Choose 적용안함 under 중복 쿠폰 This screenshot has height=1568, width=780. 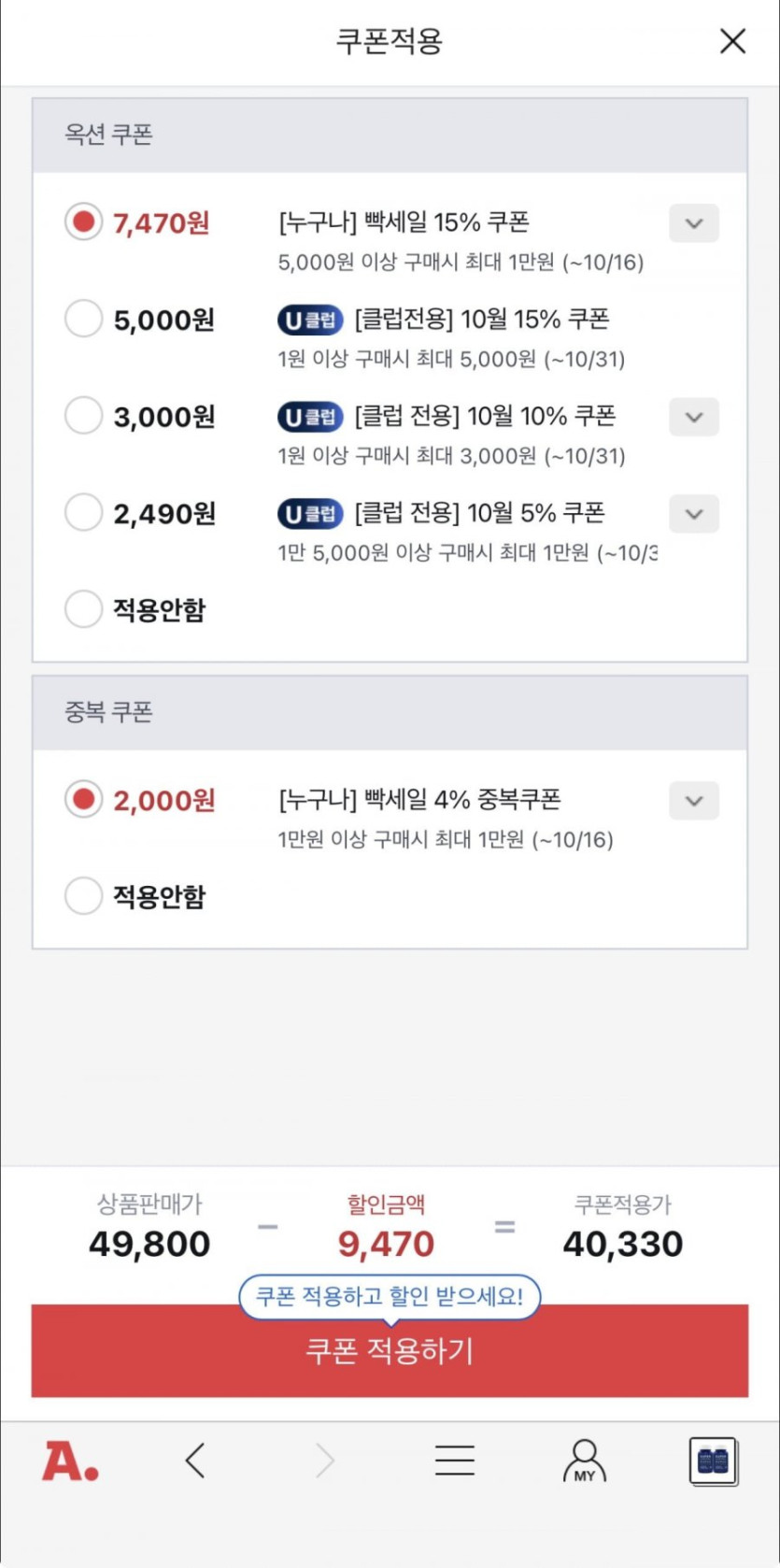(83, 896)
